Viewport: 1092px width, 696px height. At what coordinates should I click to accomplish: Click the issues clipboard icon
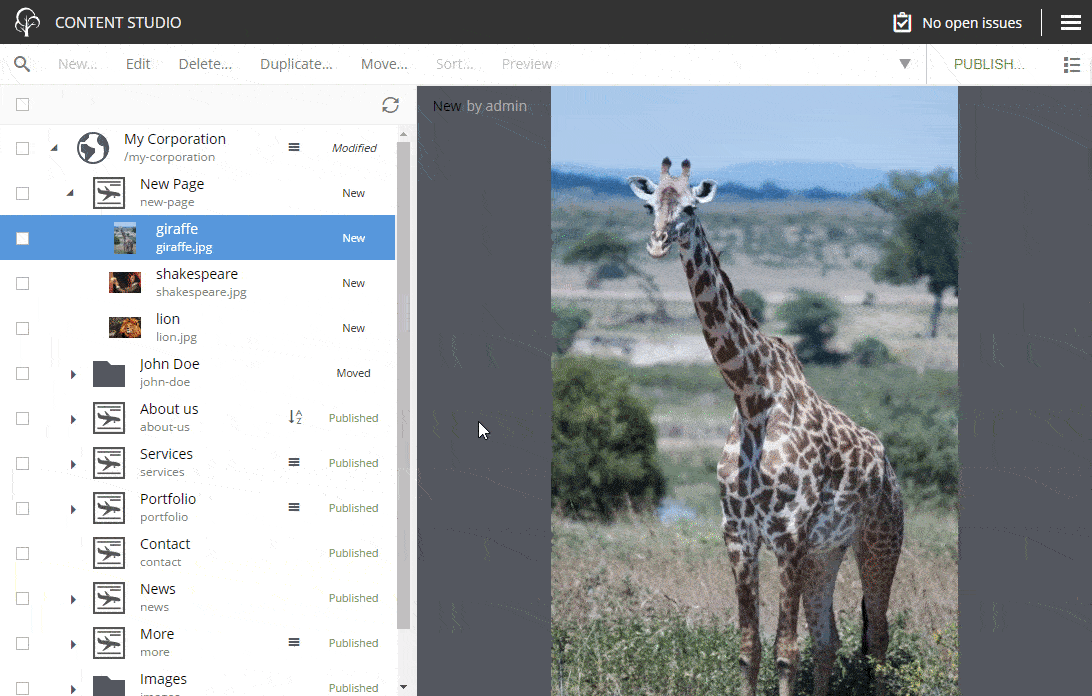click(x=902, y=22)
